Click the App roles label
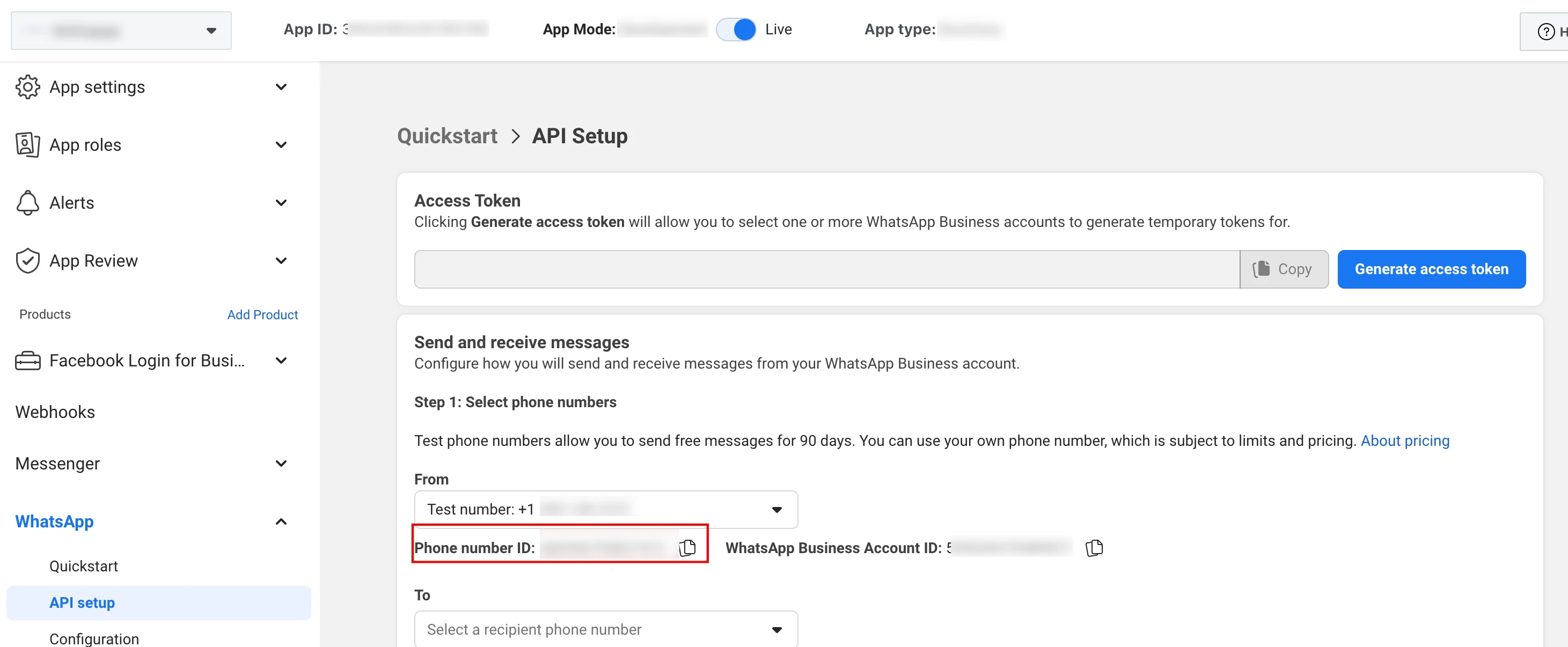The width and height of the screenshot is (1568, 647). click(x=85, y=145)
